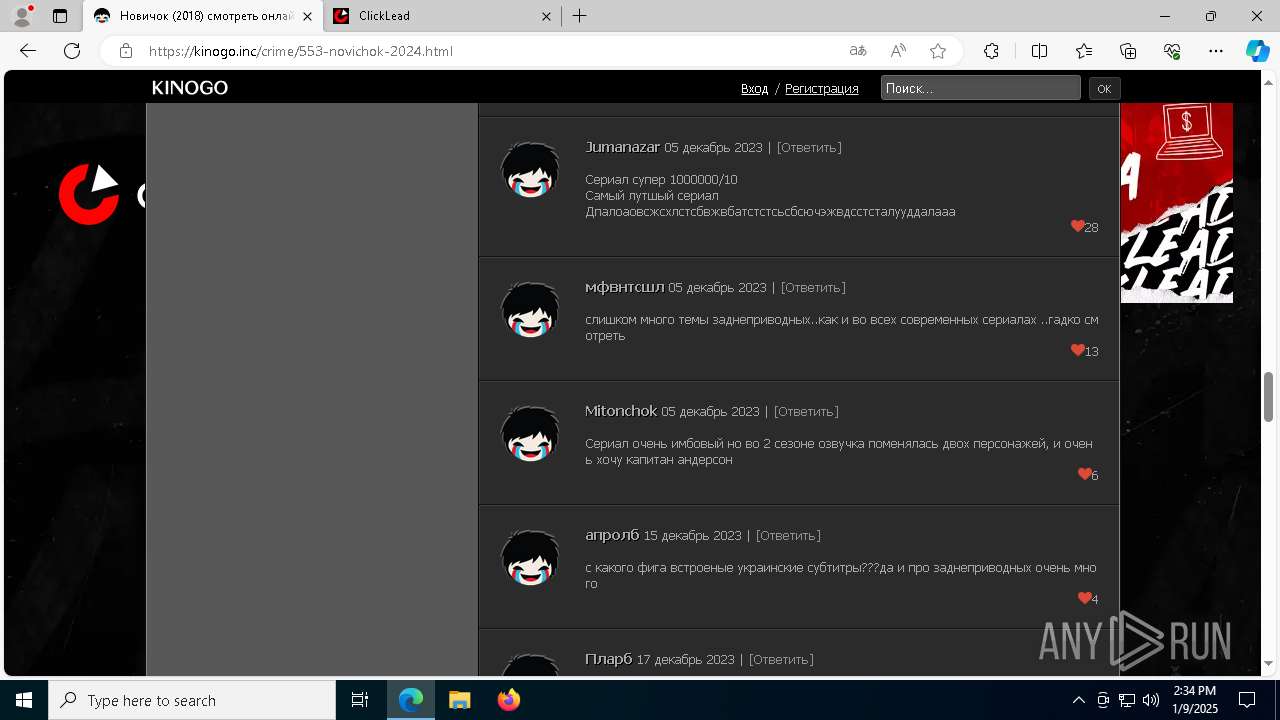Open the read aloud icon
This screenshot has height=720, width=1280.
point(898,51)
